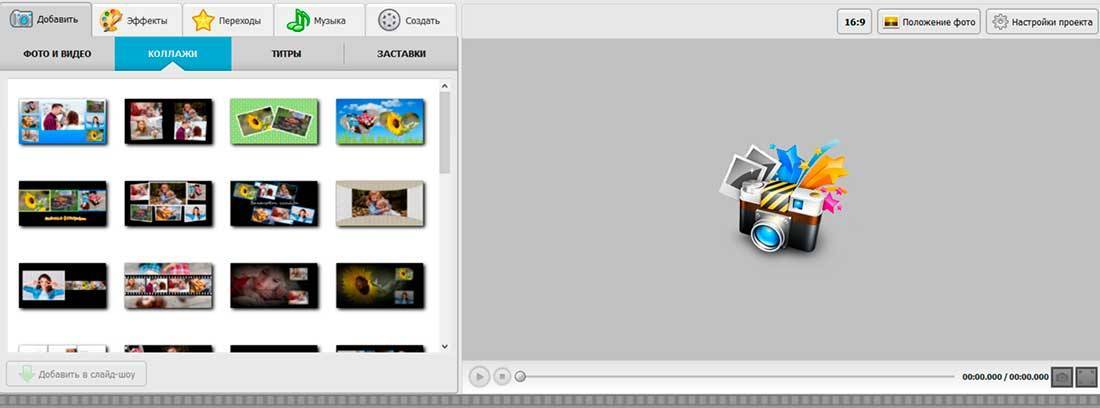Click the camera icon on Добавить tab
The width and height of the screenshot is (1100, 408).
[21, 19]
